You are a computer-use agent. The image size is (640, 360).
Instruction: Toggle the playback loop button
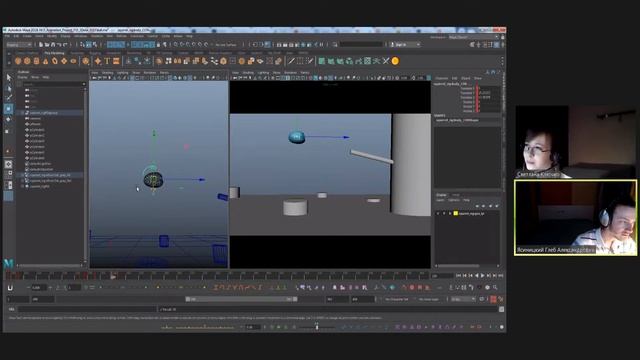point(482,299)
